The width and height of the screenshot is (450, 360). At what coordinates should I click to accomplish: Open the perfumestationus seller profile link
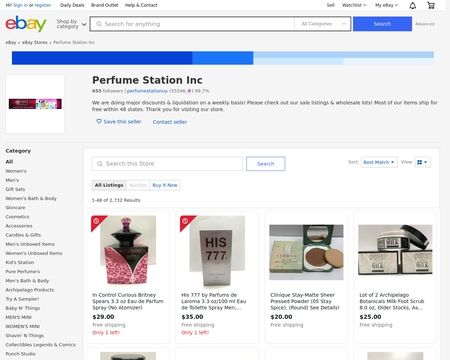[147, 91]
